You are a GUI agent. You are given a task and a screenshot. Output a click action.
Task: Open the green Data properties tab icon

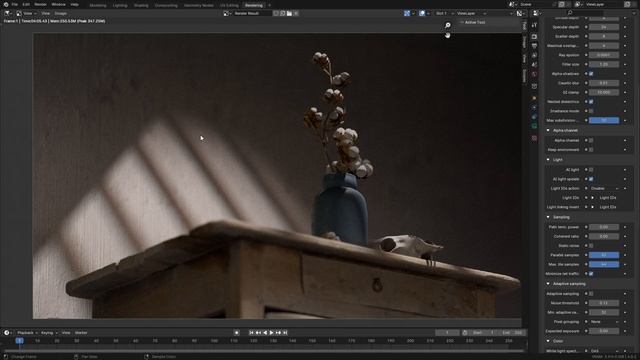pos(534,127)
